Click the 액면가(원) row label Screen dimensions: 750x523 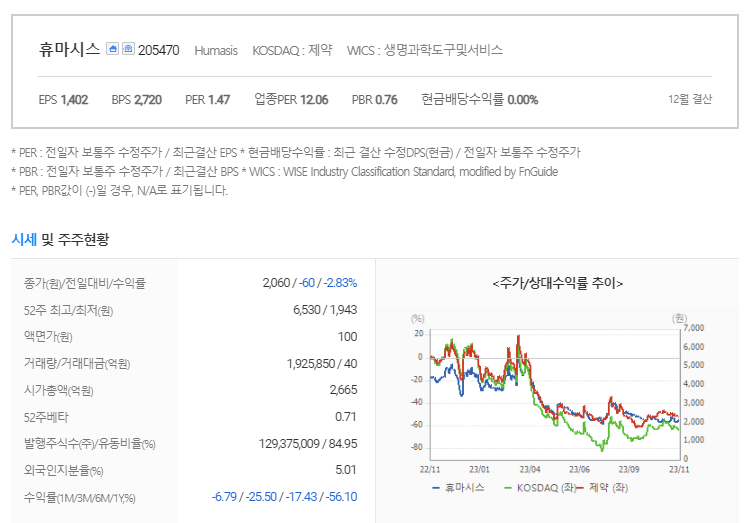coord(48,337)
